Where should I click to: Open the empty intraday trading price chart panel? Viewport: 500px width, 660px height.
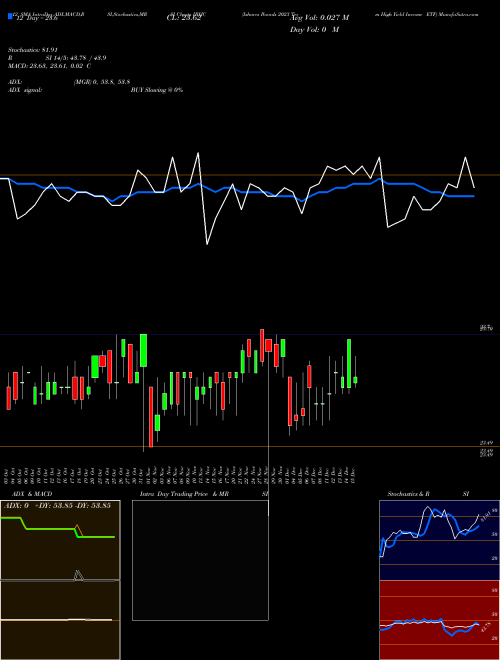[x=200, y=560]
